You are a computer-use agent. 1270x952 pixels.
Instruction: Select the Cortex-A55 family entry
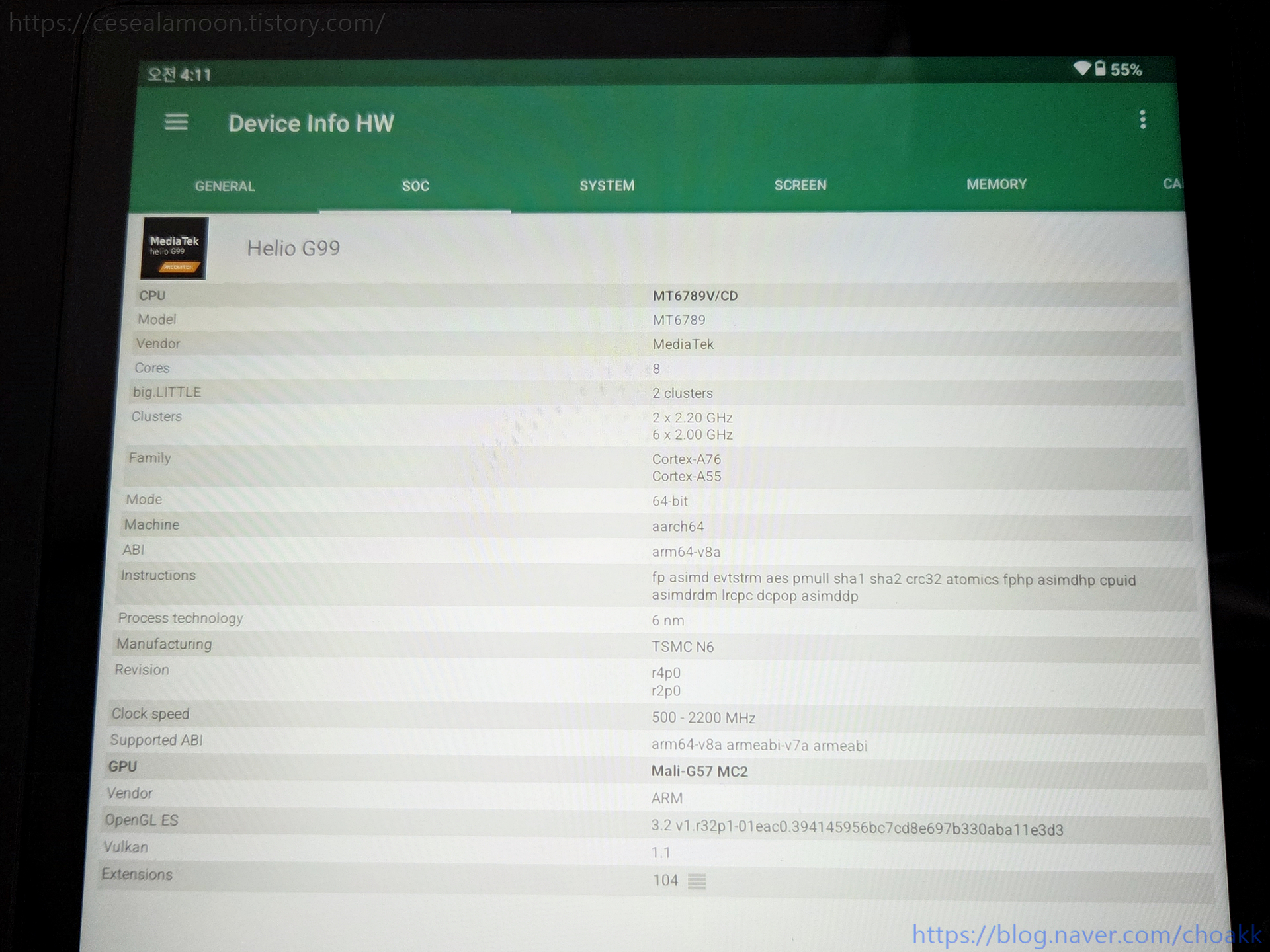(x=687, y=477)
